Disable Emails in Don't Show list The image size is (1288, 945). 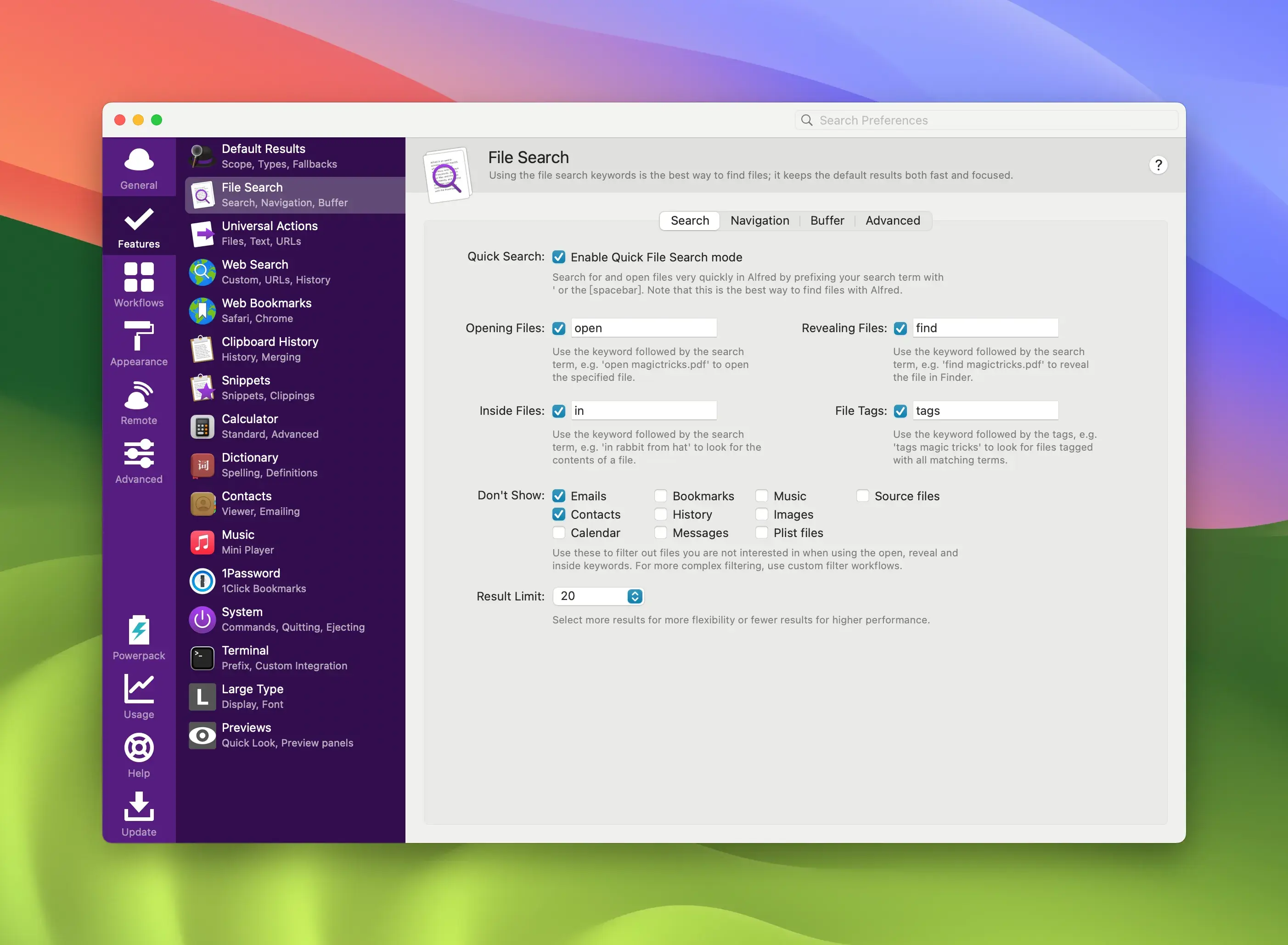tap(557, 494)
